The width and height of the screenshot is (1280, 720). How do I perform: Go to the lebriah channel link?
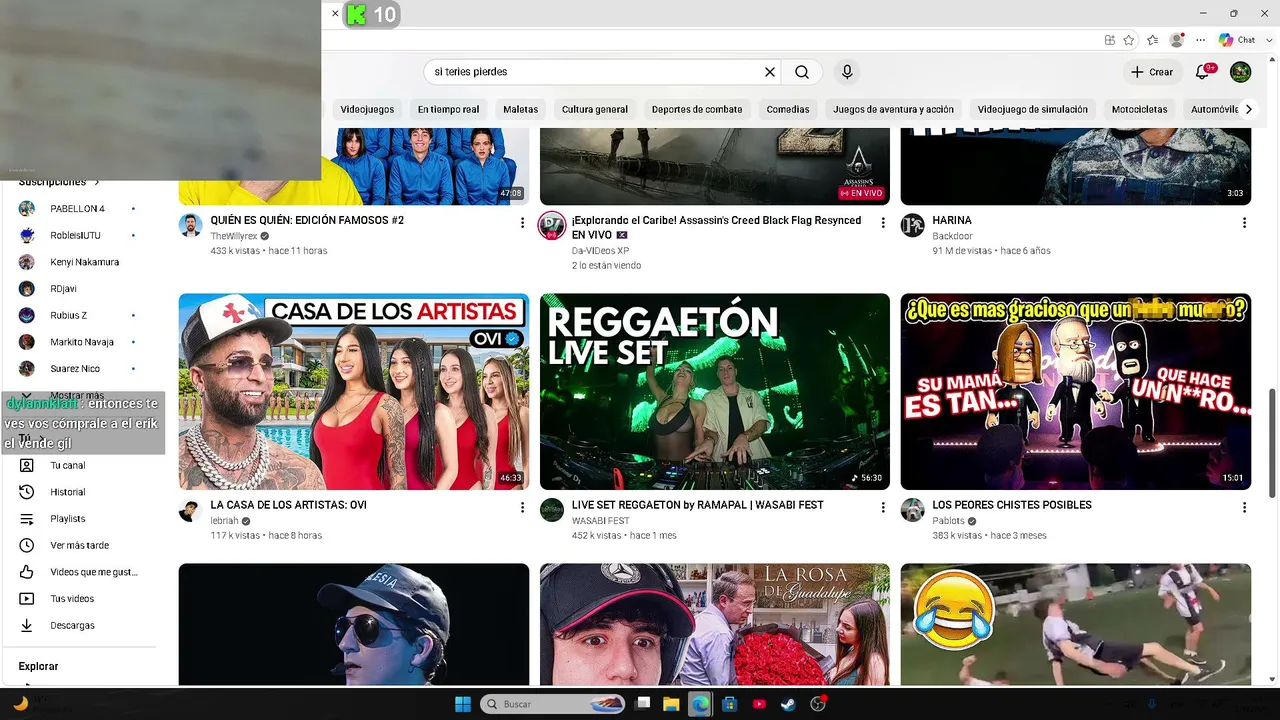[x=225, y=521]
